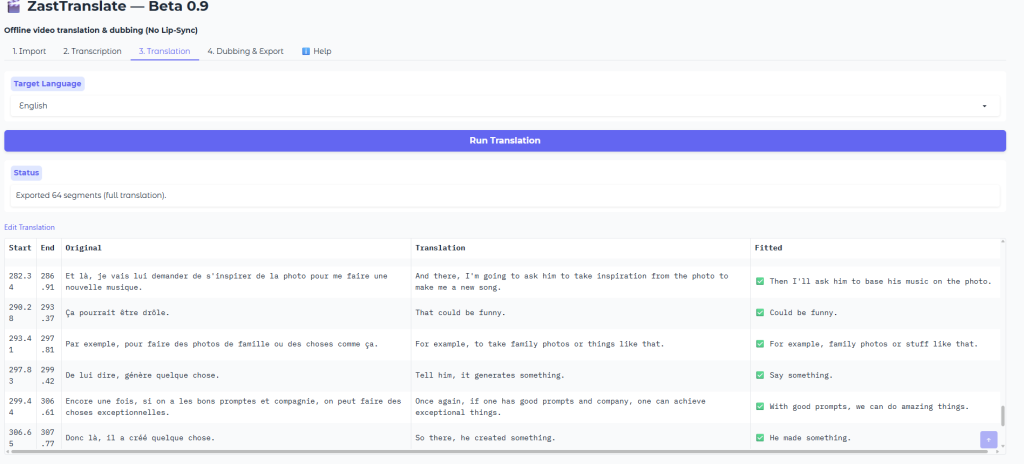1024x464 pixels.
Task: Toggle checkmark for "For example, family photos" row
Action: tap(761, 344)
